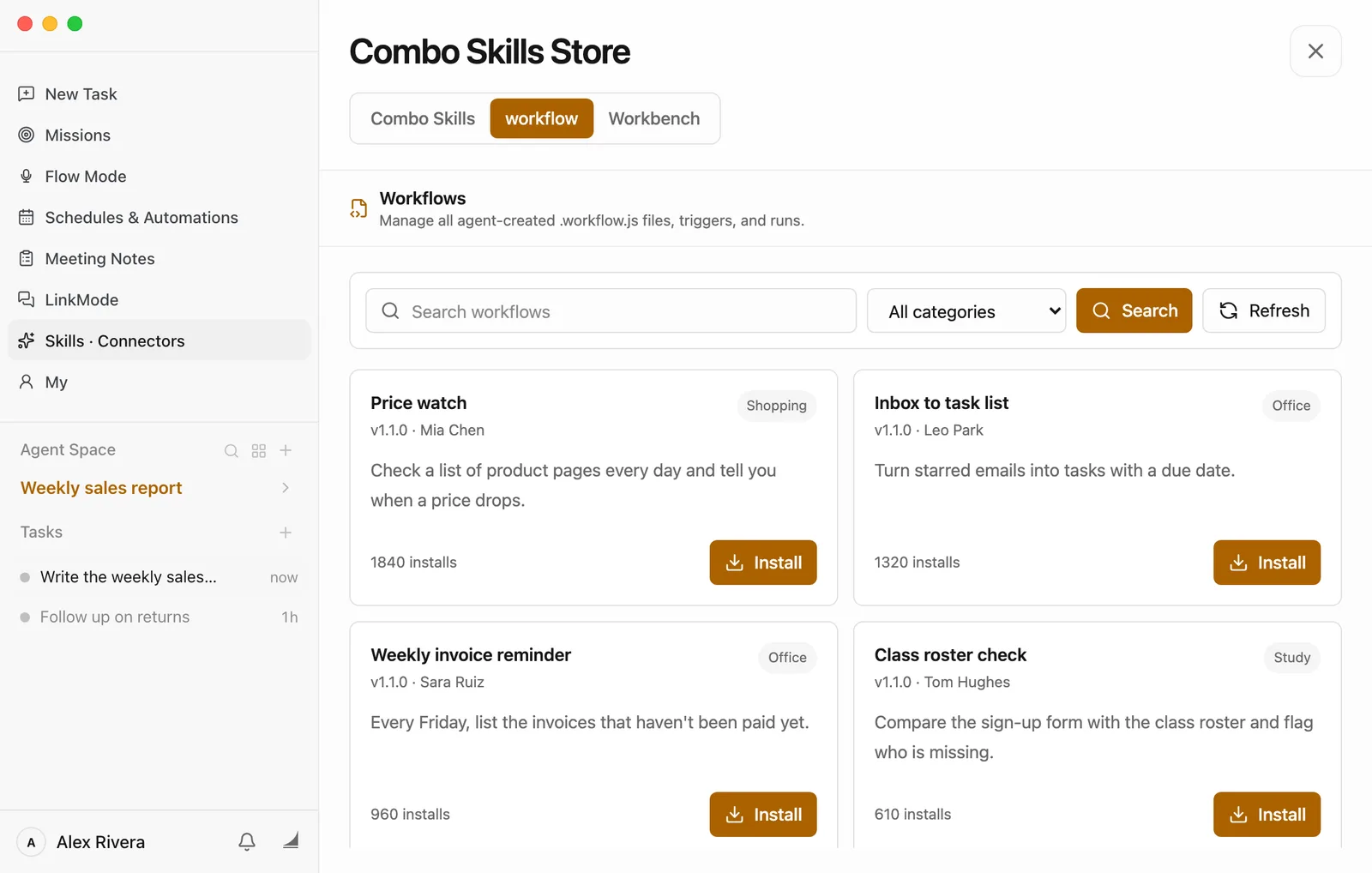This screenshot has width=1372, height=873.
Task: Open the My section
Action: click(x=159, y=382)
